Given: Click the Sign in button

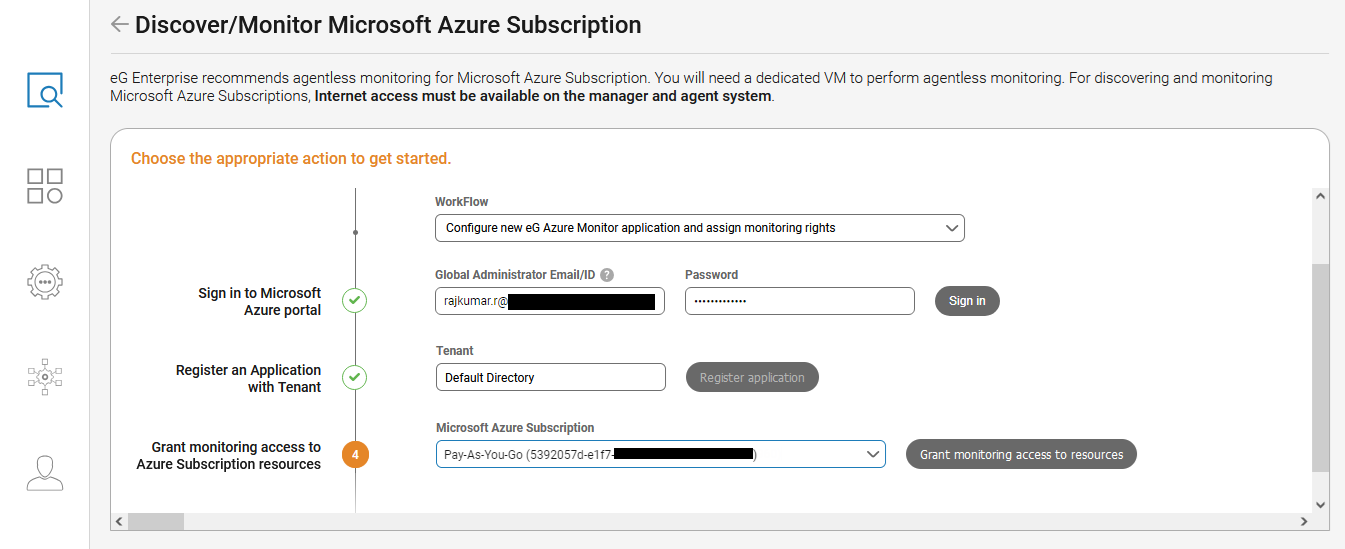Looking at the screenshot, I should pos(967,301).
